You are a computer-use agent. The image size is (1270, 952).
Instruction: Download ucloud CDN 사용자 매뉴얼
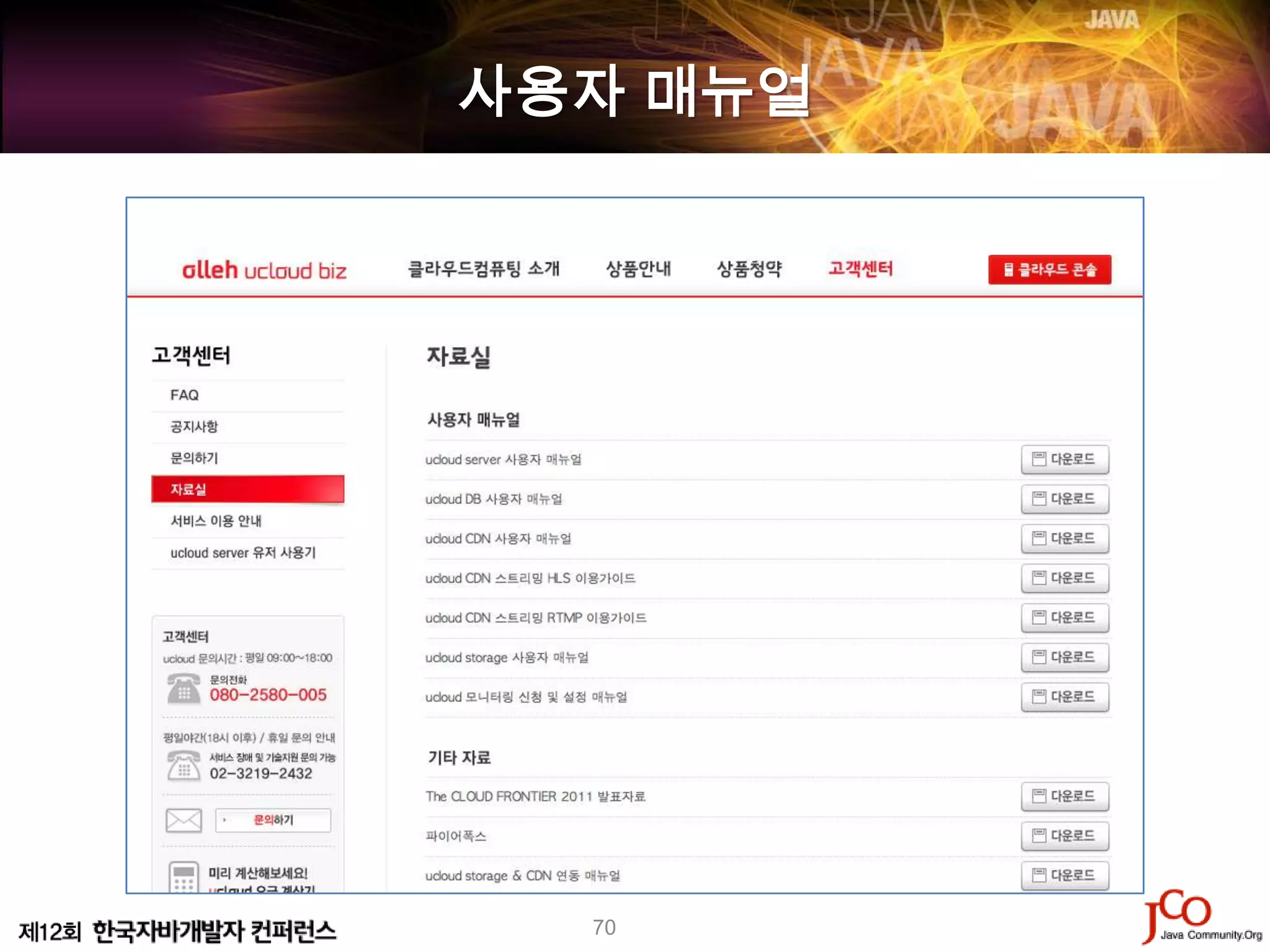coord(1065,539)
